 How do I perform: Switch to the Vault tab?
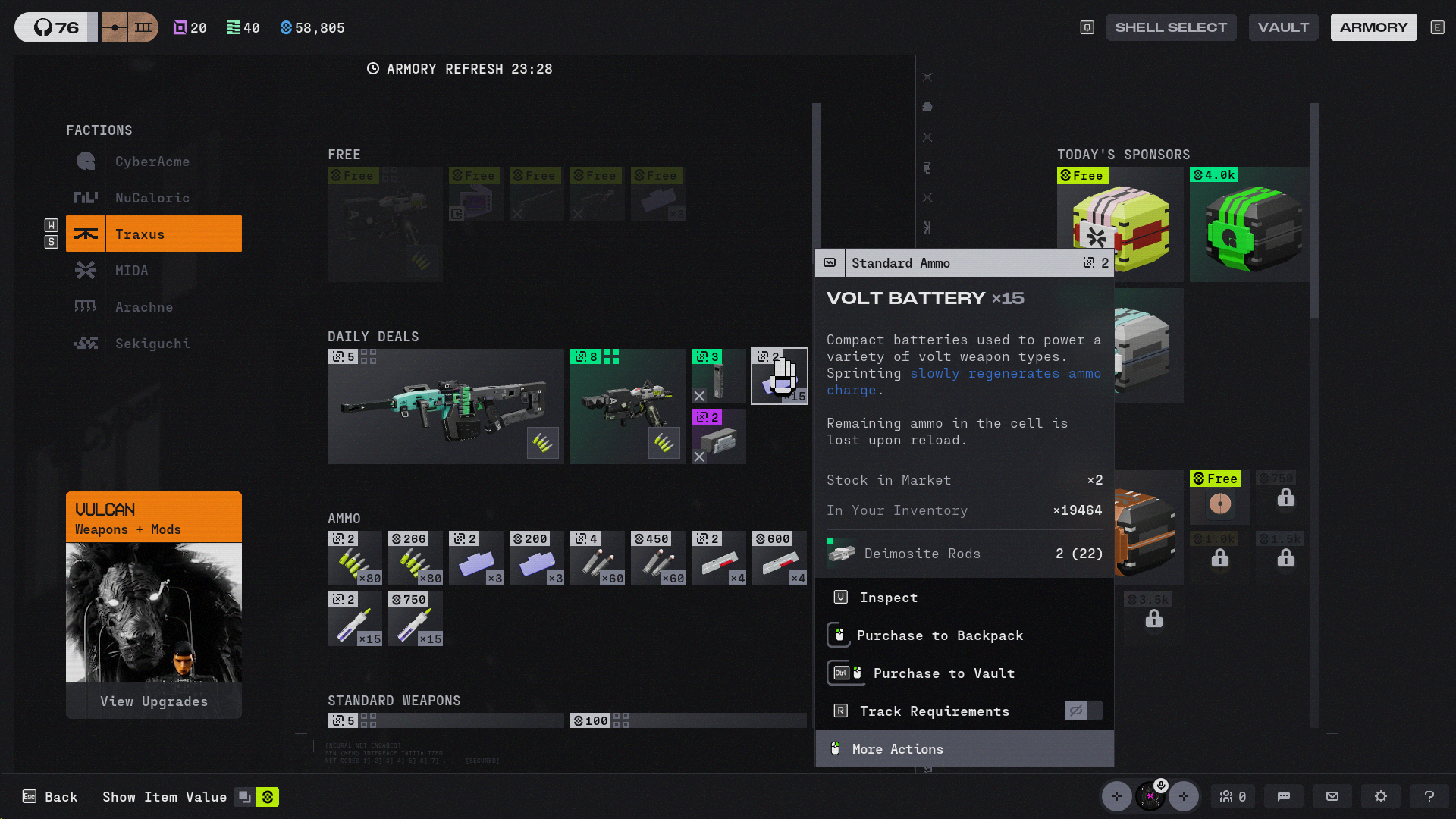[1283, 27]
